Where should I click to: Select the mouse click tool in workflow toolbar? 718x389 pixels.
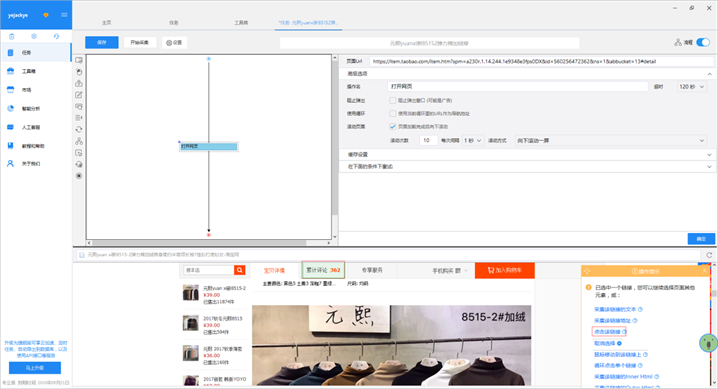pos(79,72)
